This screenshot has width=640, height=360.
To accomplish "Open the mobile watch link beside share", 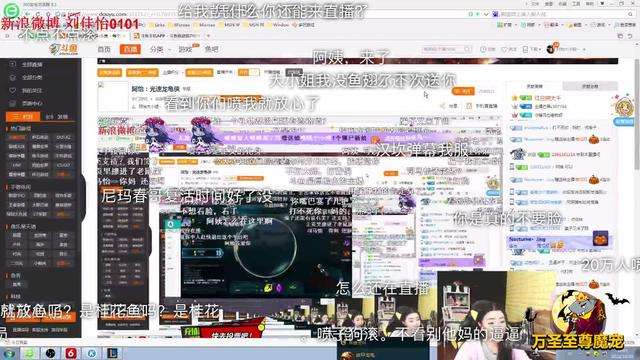I will click(483, 106).
